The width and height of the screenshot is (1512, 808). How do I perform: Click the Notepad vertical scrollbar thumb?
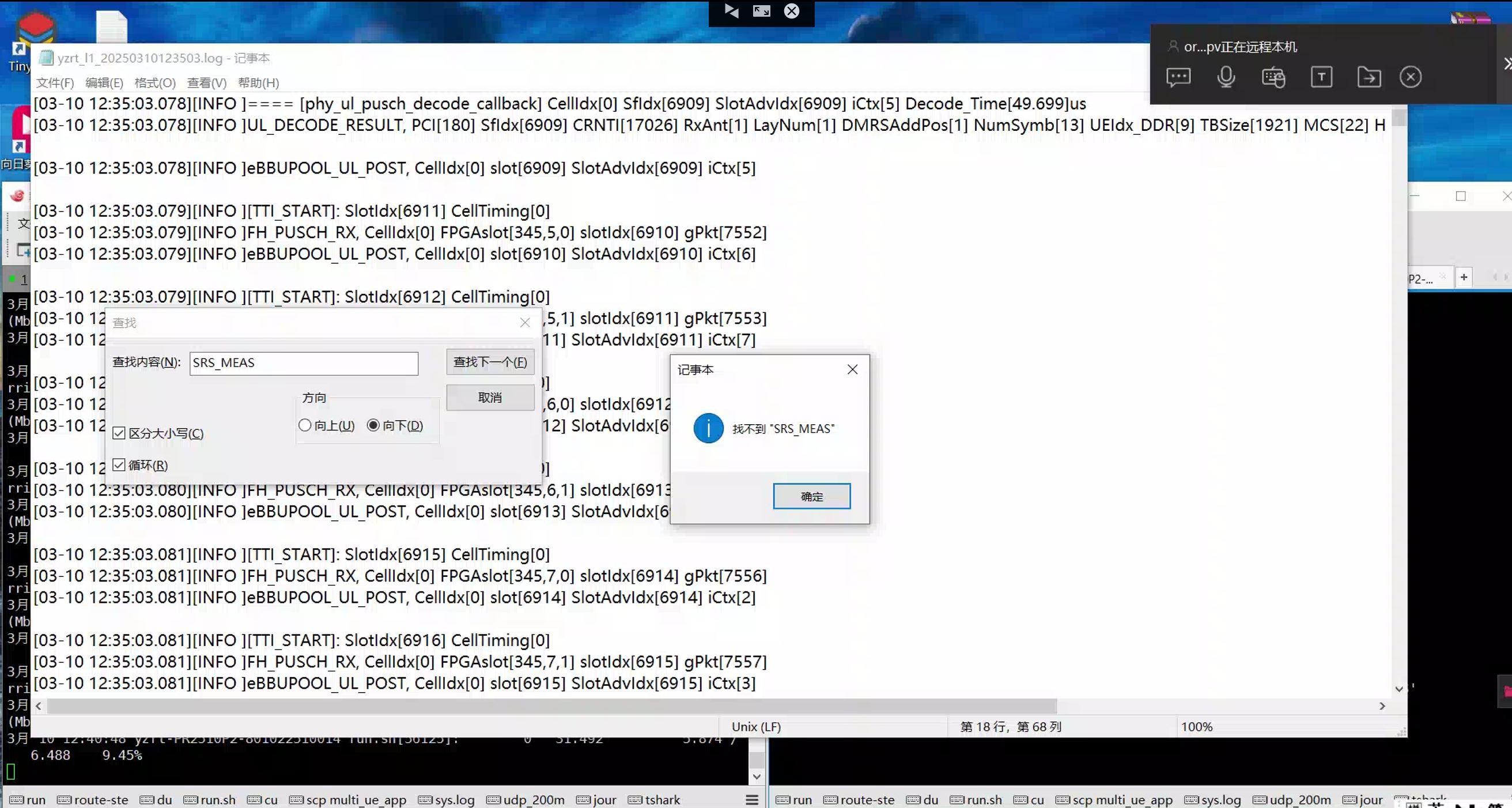(1398, 117)
